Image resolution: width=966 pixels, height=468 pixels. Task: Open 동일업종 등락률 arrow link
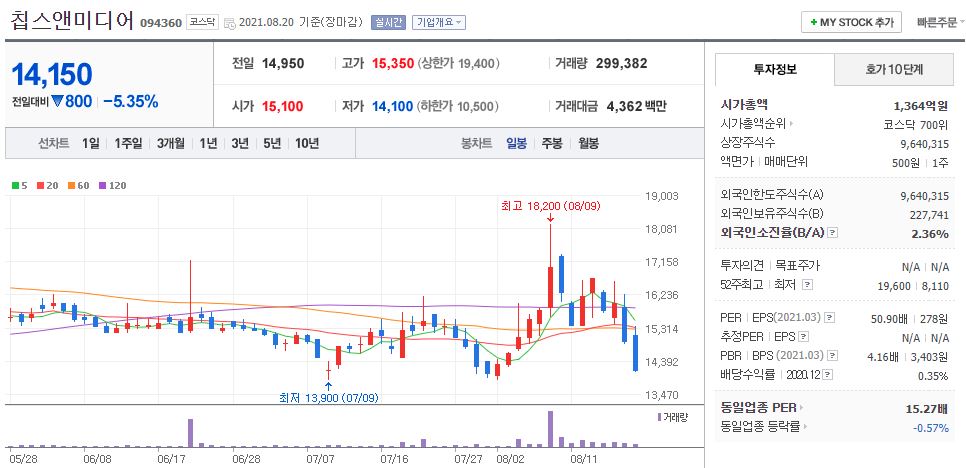tap(805, 427)
